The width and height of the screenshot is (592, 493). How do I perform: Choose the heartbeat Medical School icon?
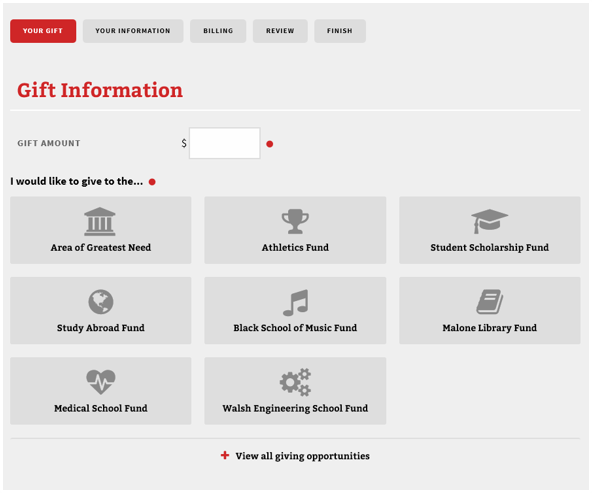point(100,382)
